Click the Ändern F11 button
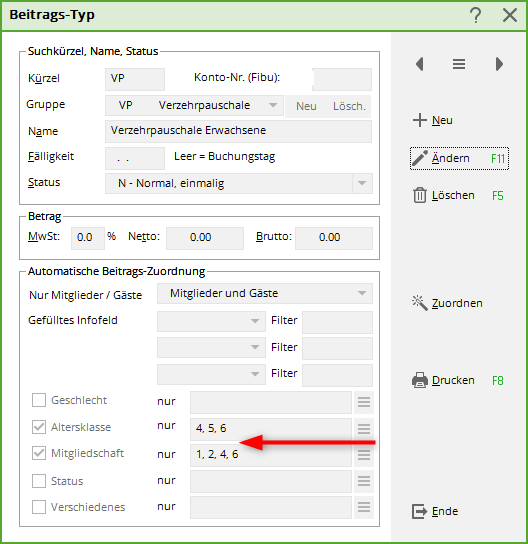This screenshot has height=544, width=528. tap(459, 159)
